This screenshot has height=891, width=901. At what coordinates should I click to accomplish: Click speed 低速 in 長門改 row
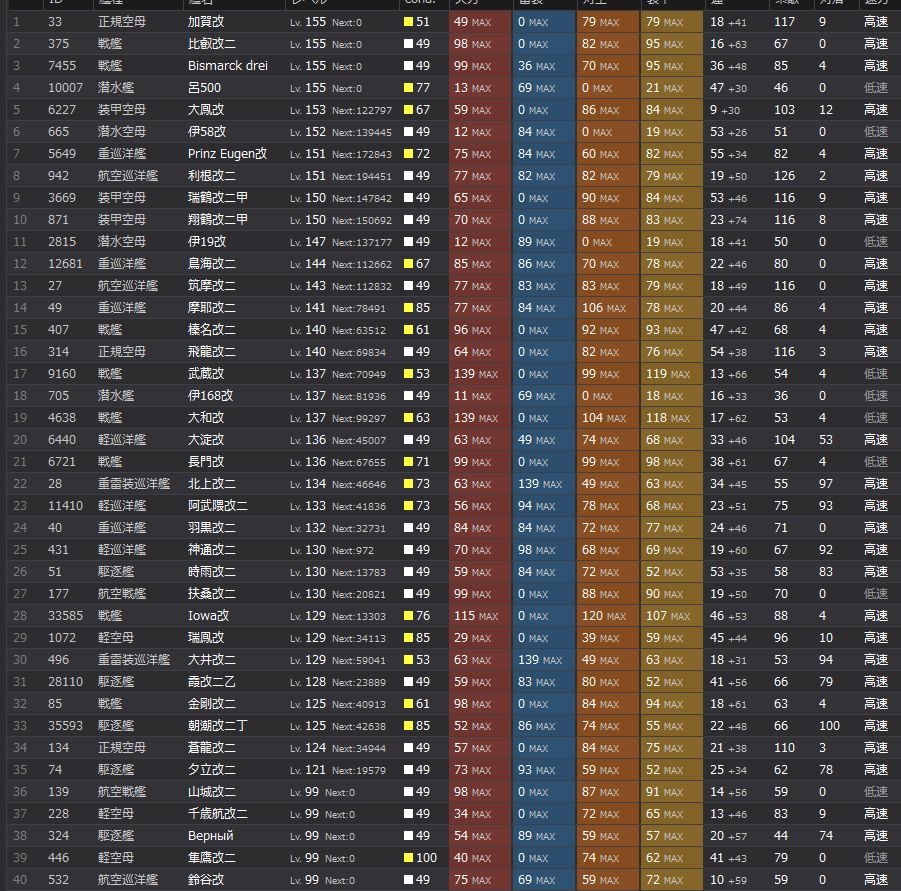876,462
